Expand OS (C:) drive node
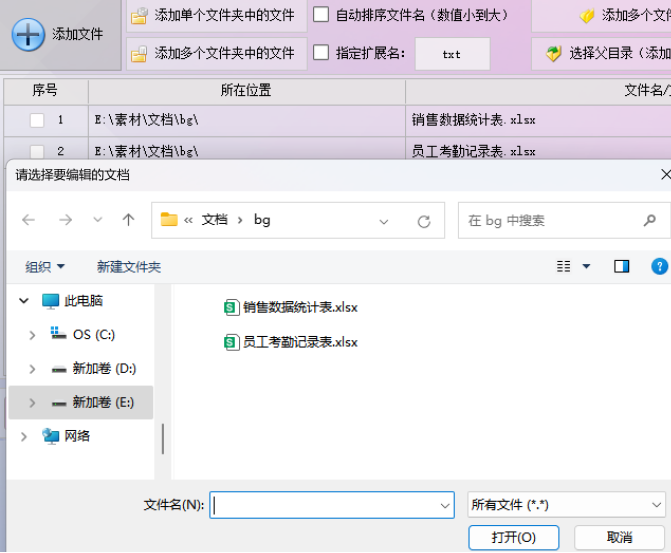Image resolution: width=671 pixels, height=553 pixels. coord(32,335)
